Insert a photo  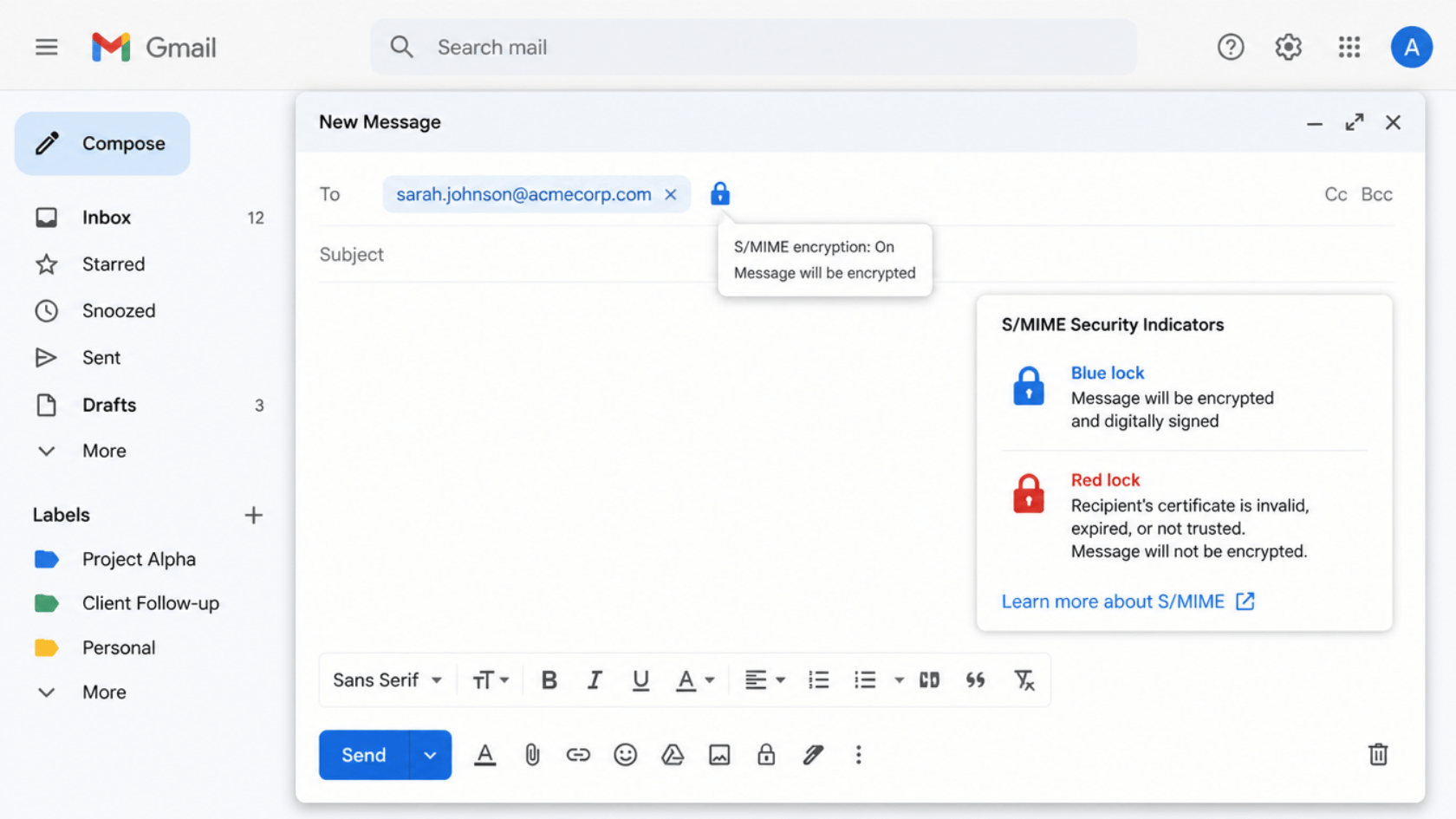[x=719, y=755]
